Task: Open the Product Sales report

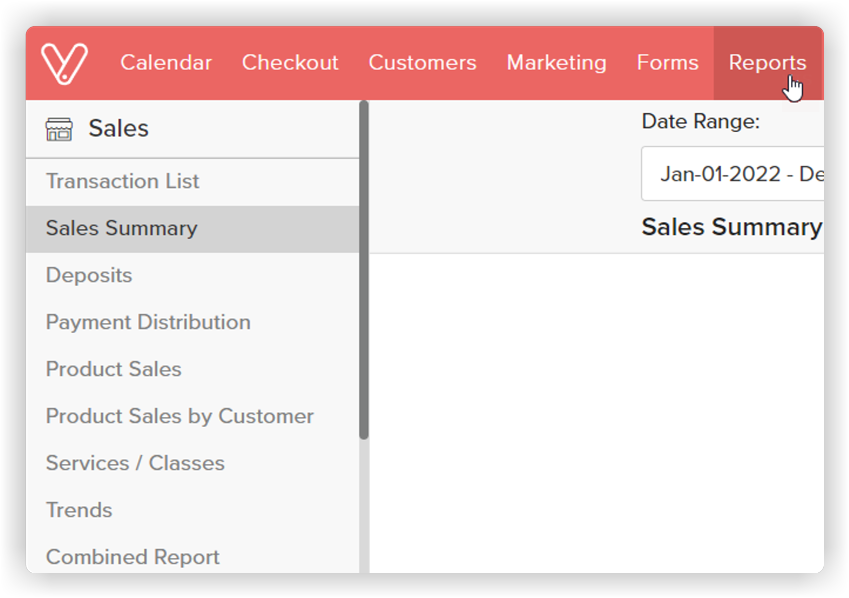Action: pyautogui.click(x=113, y=369)
